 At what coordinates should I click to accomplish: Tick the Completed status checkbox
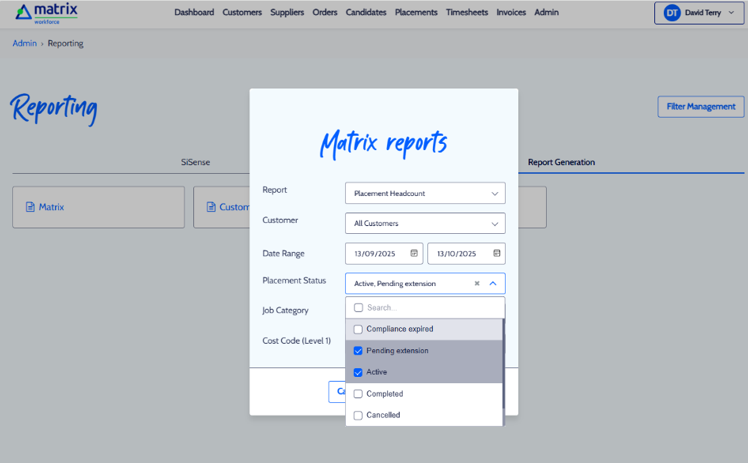[358, 394]
